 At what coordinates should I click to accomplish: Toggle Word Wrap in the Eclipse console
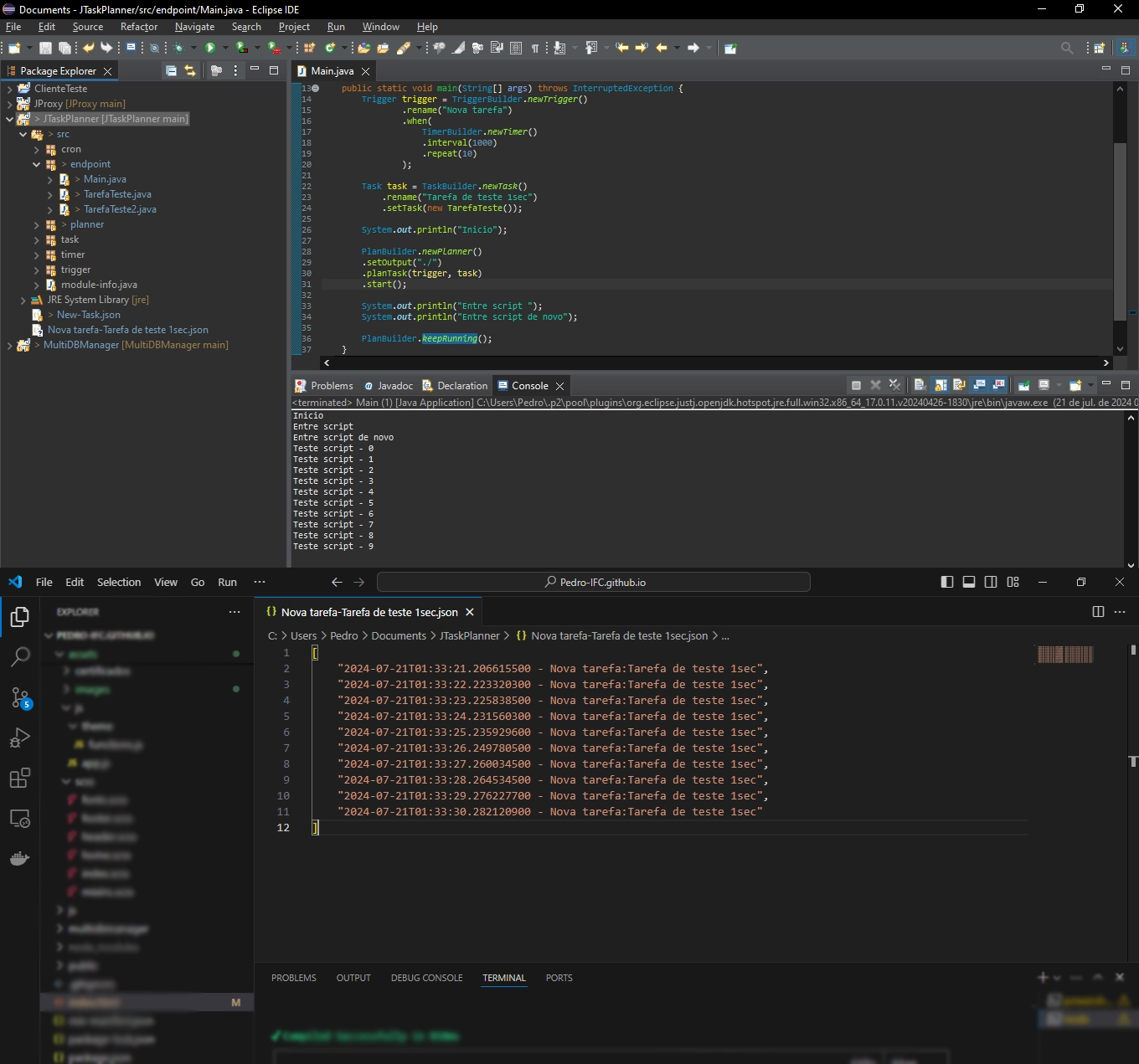coord(959,385)
